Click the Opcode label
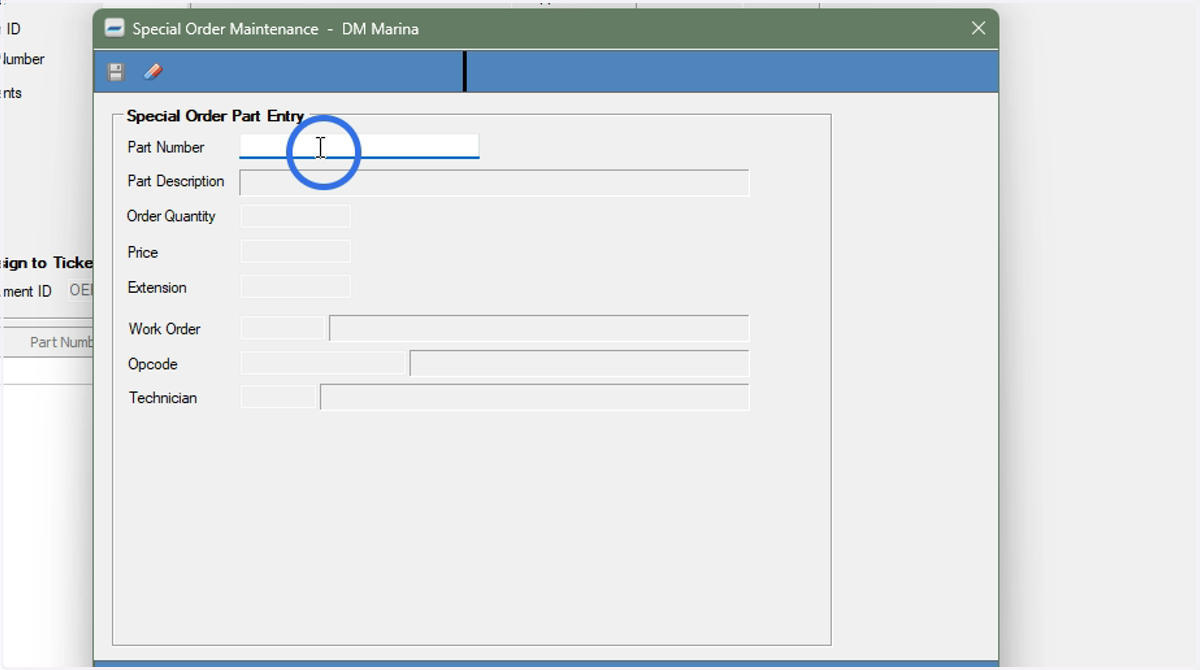The height and width of the screenshot is (670, 1200). coord(153,364)
